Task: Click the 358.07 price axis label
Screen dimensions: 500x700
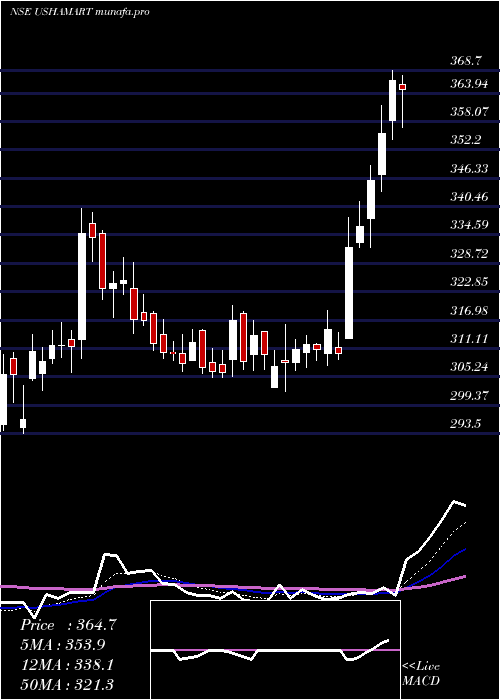Action: click(x=468, y=112)
